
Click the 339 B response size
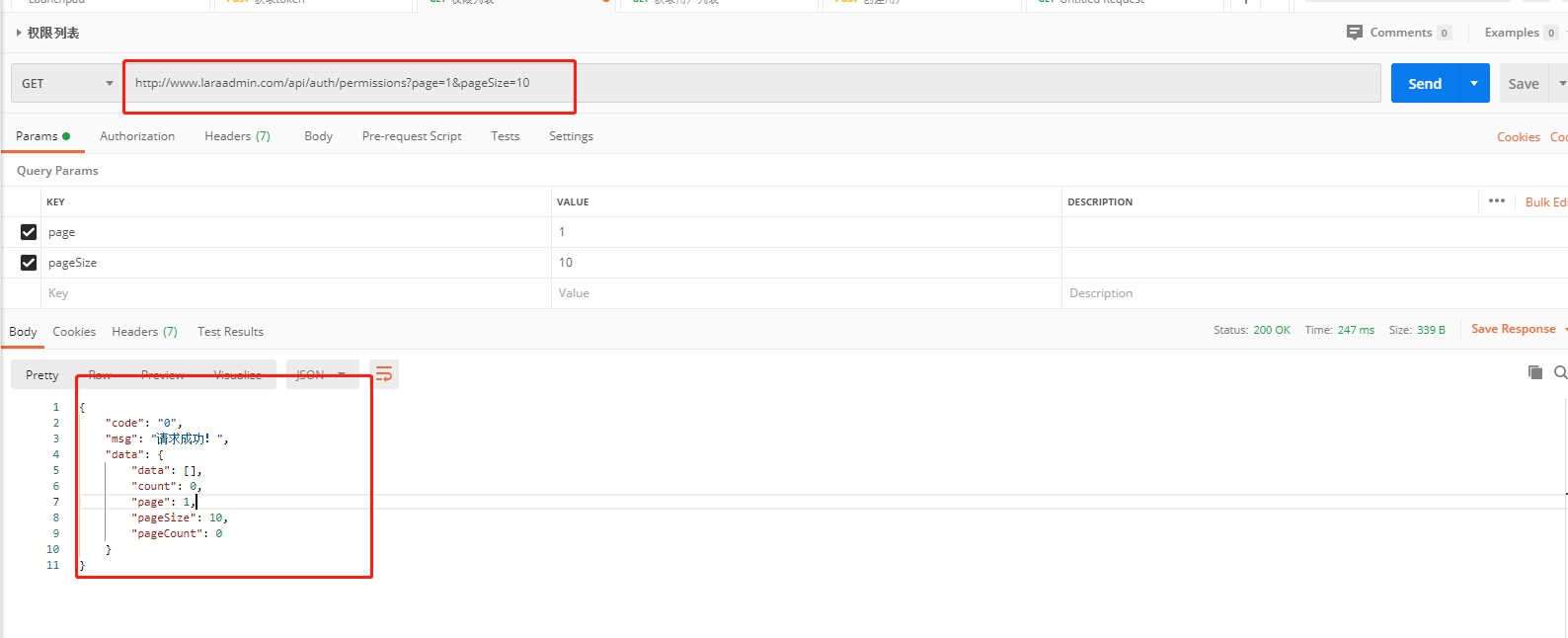coord(1431,330)
